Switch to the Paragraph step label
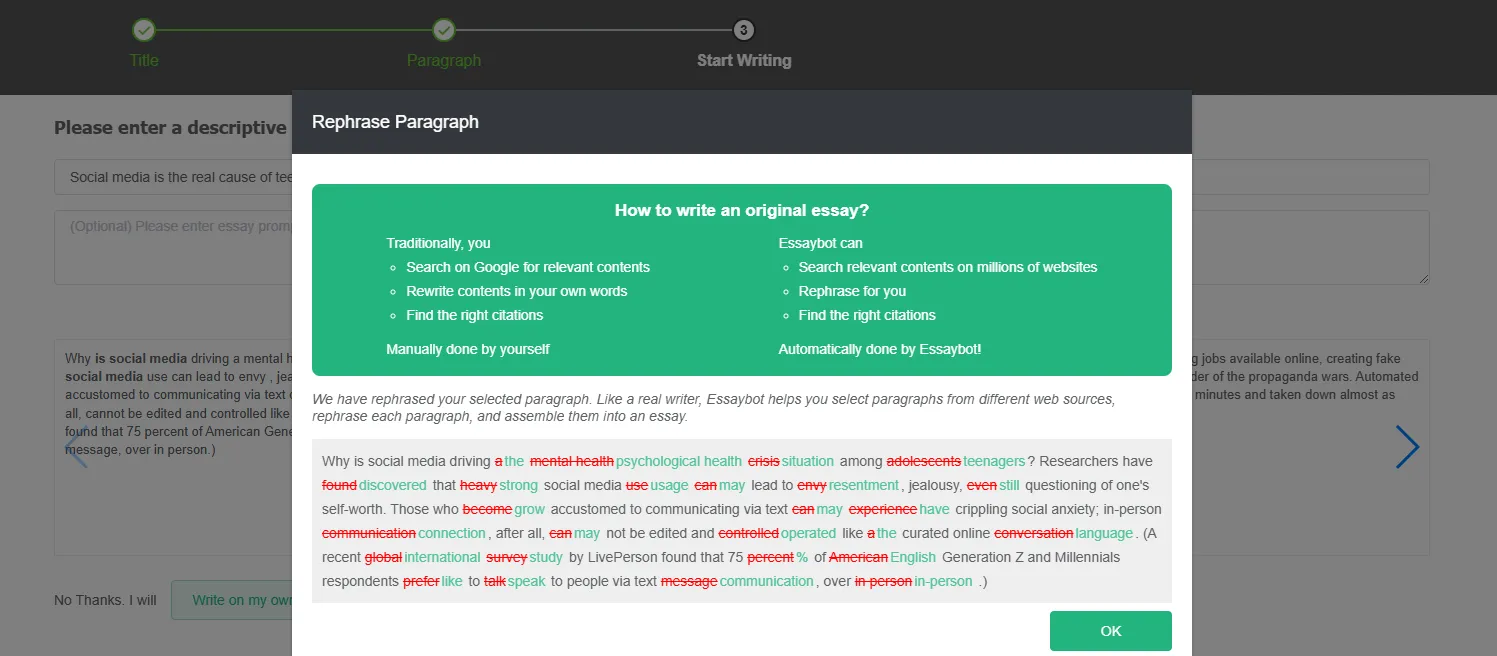 444,60
